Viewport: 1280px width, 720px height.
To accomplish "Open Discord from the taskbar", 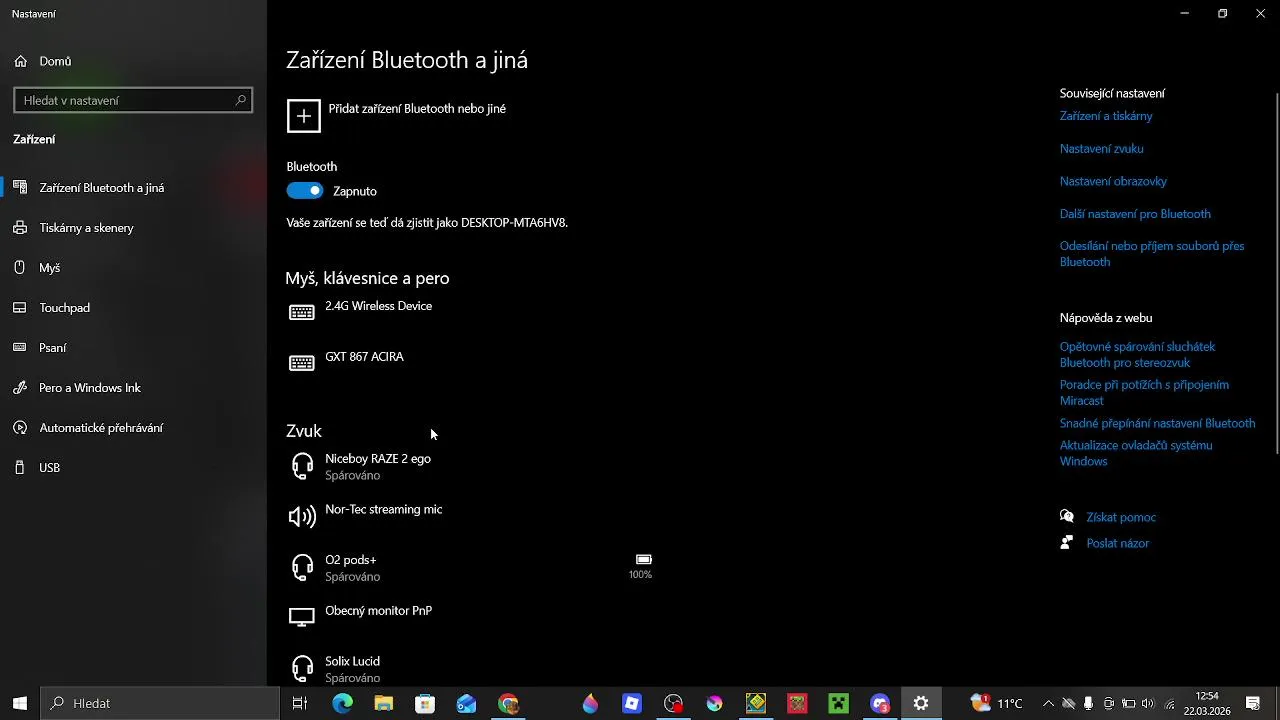I will (880, 704).
